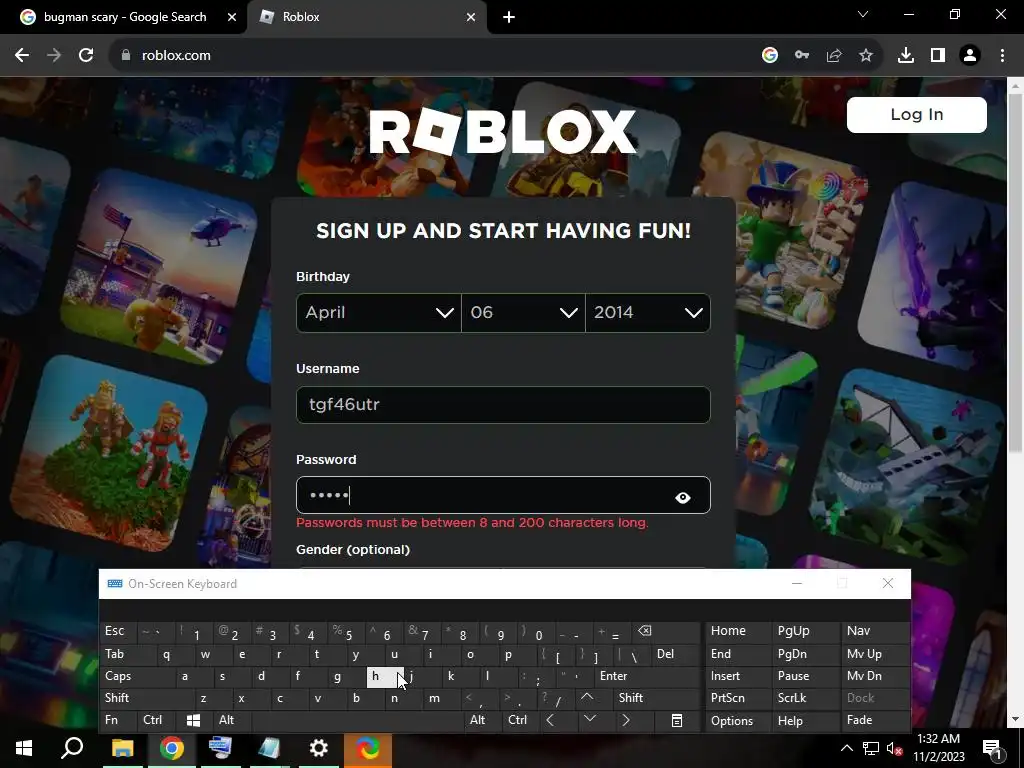Toggle Chrome side panel icon
The width and height of the screenshot is (1024, 768).
[x=938, y=56]
